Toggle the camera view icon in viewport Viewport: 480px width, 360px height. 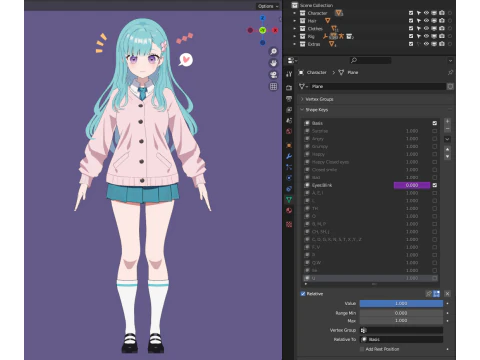pyautogui.click(x=273, y=75)
